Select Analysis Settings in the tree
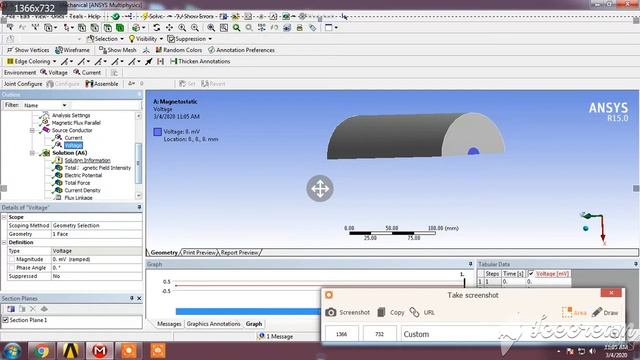The image size is (640, 360). point(71,116)
